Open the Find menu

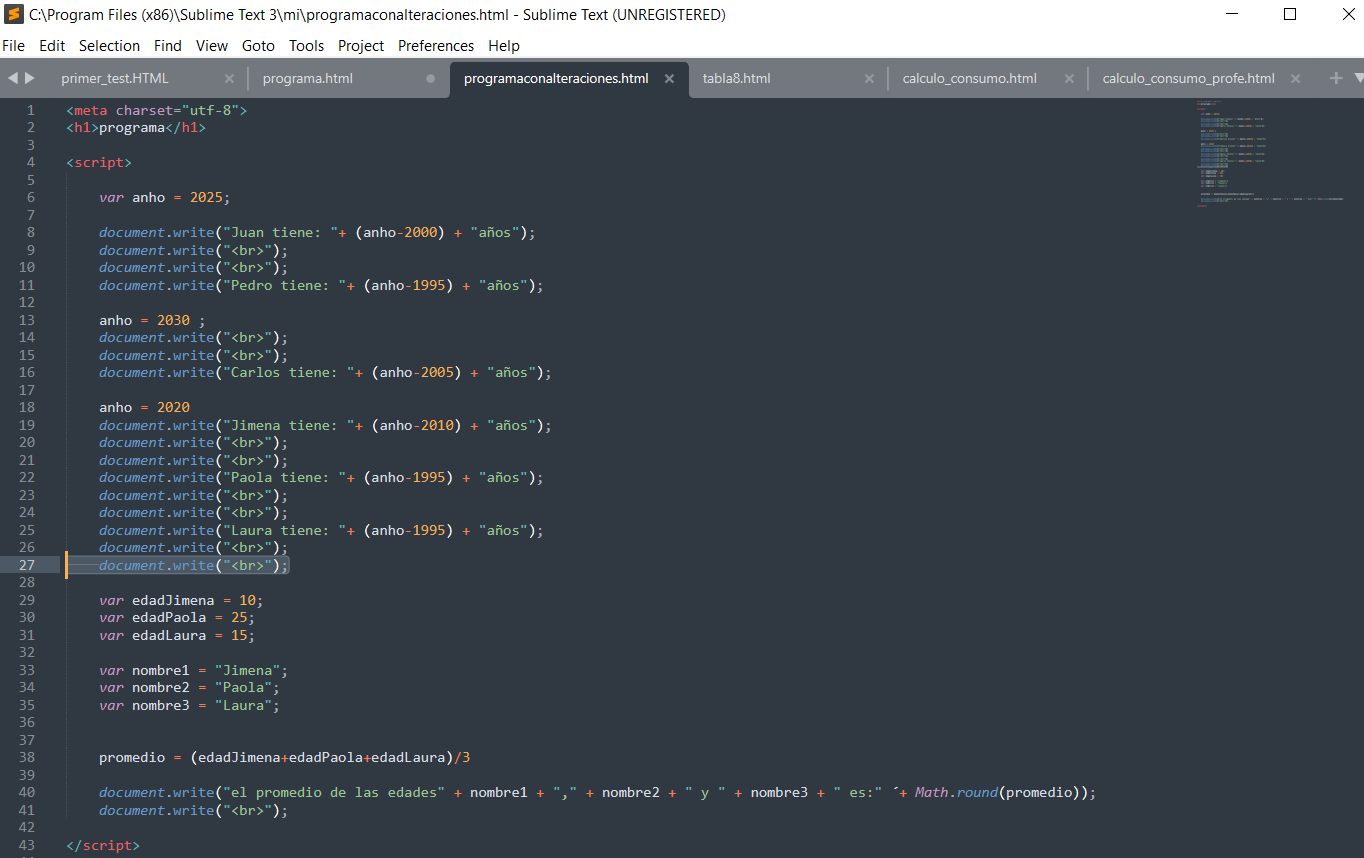(168, 46)
